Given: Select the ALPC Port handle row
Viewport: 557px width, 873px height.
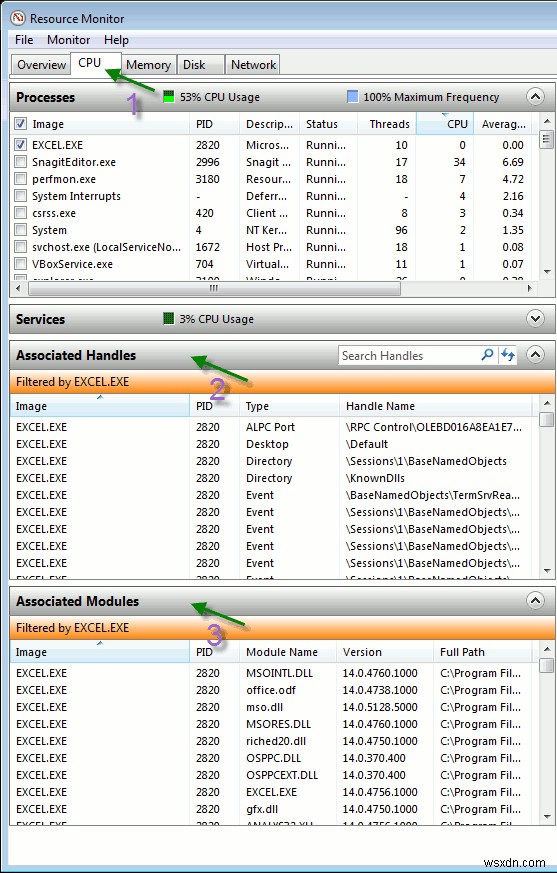Looking at the screenshot, I should (x=271, y=427).
